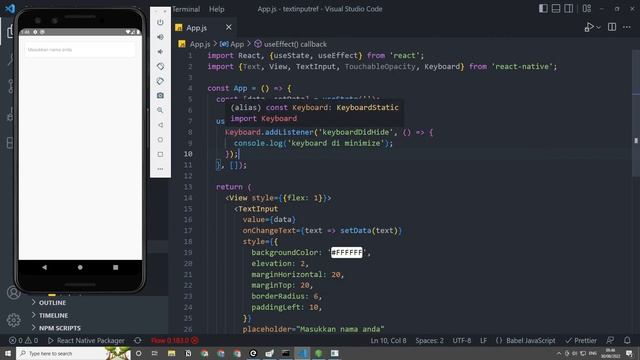Open Source Control in activity bar
640x360 pixels.
[10, 86]
